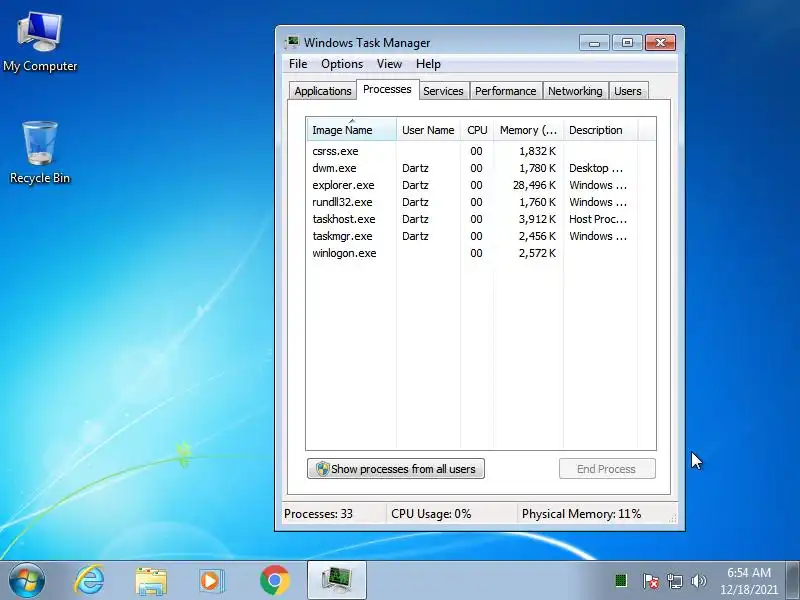The height and width of the screenshot is (600, 800).
Task: Launch Windows Media Player from taskbar
Action: 211,581
